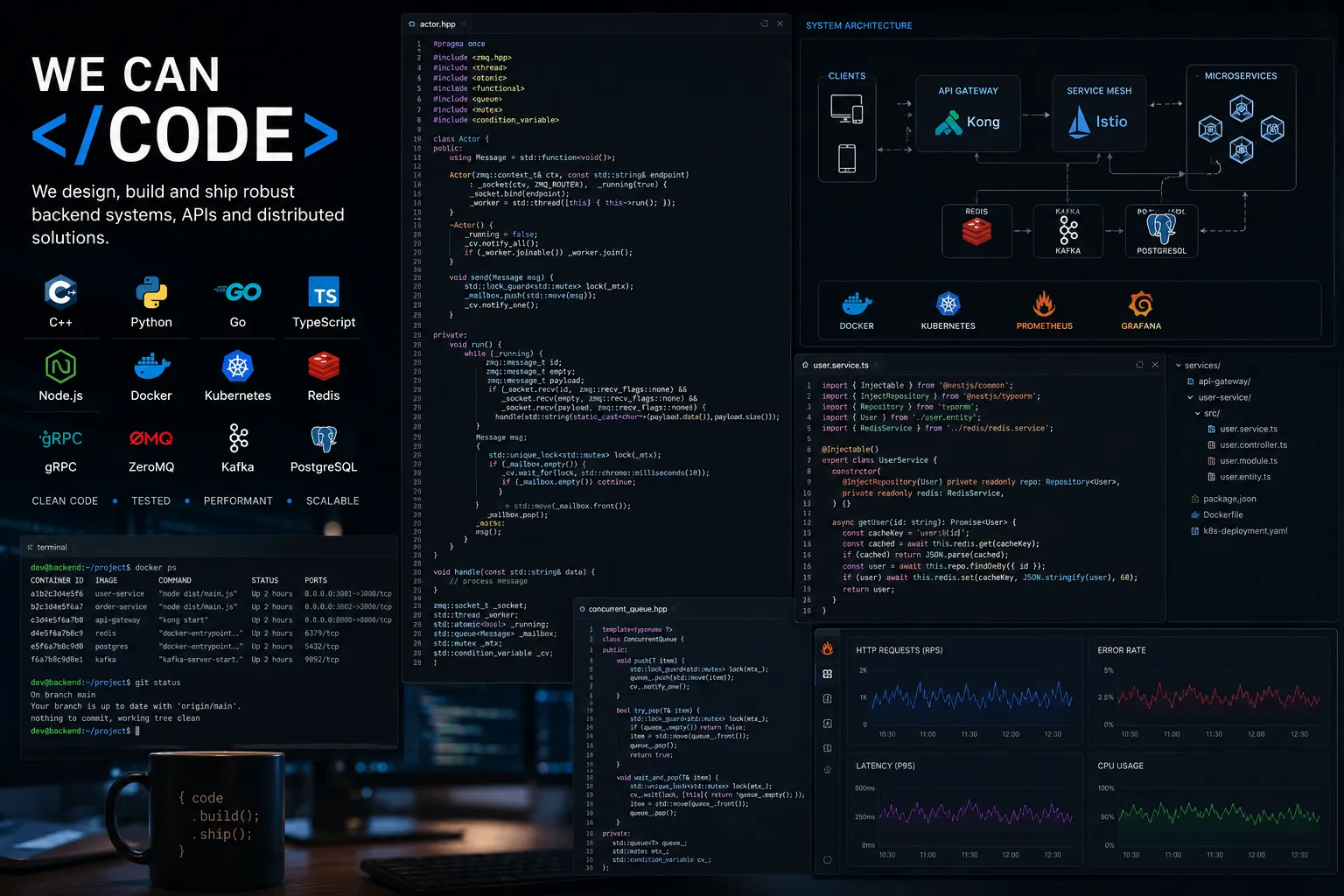Click the ERROR RATE chart
Image resolution: width=1344 pixels, height=896 pixels.
[x=1211, y=691]
